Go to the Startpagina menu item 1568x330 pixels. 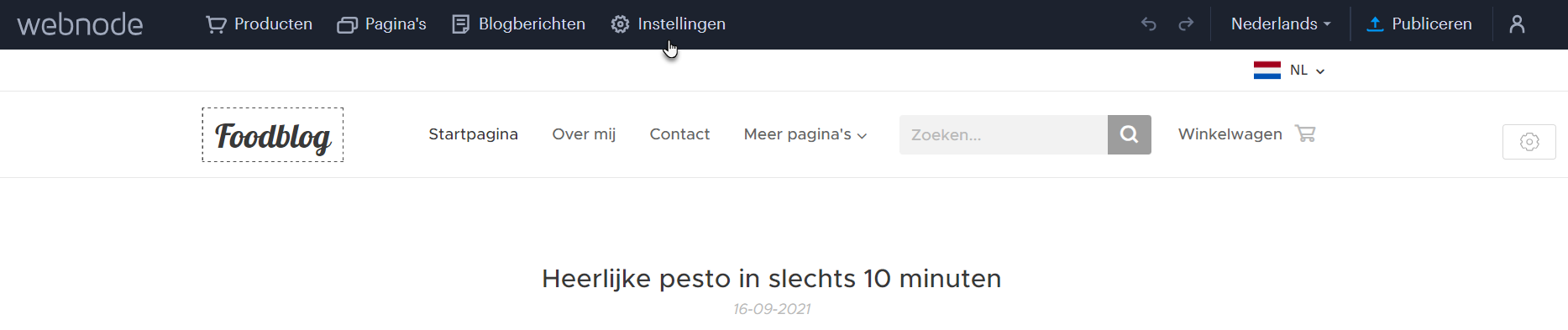click(473, 134)
